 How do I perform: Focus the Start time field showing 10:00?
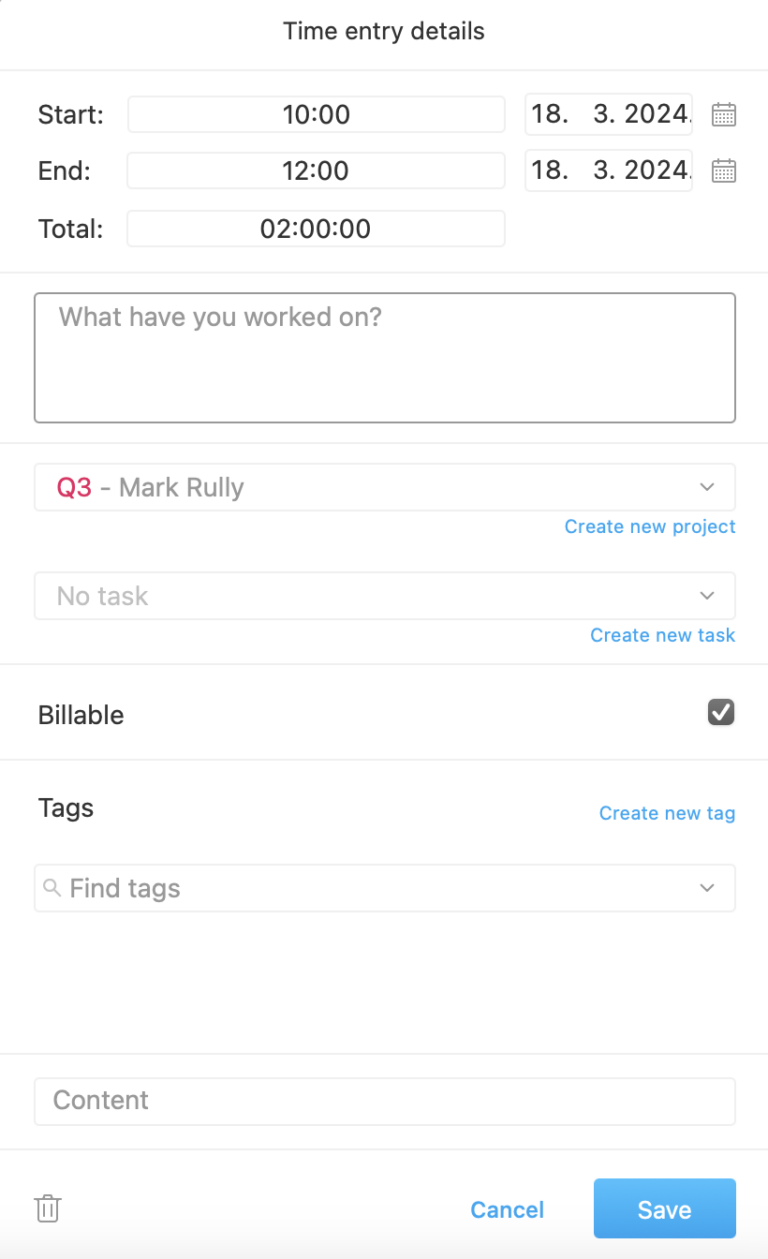(316, 115)
